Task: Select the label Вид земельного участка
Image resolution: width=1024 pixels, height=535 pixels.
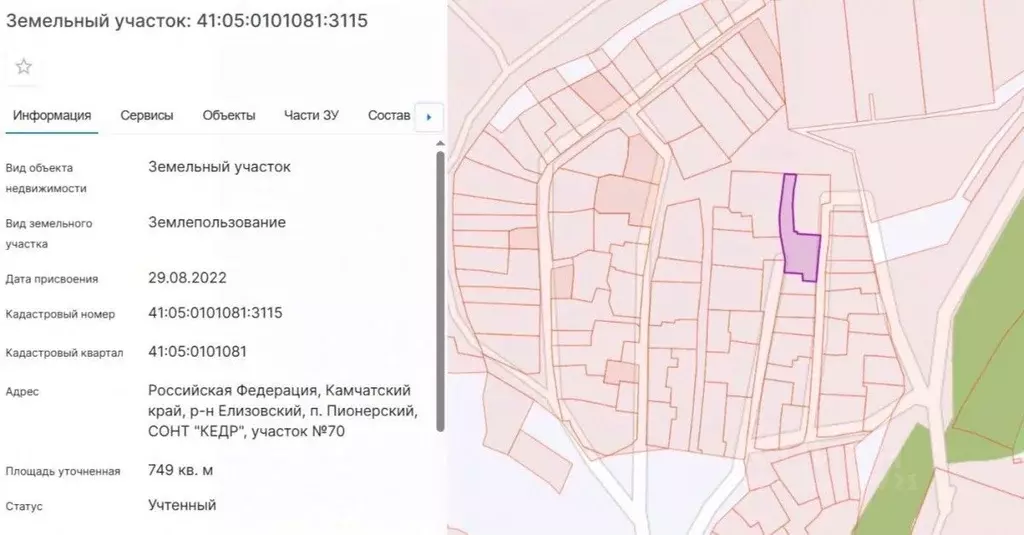Action: coord(49,234)
